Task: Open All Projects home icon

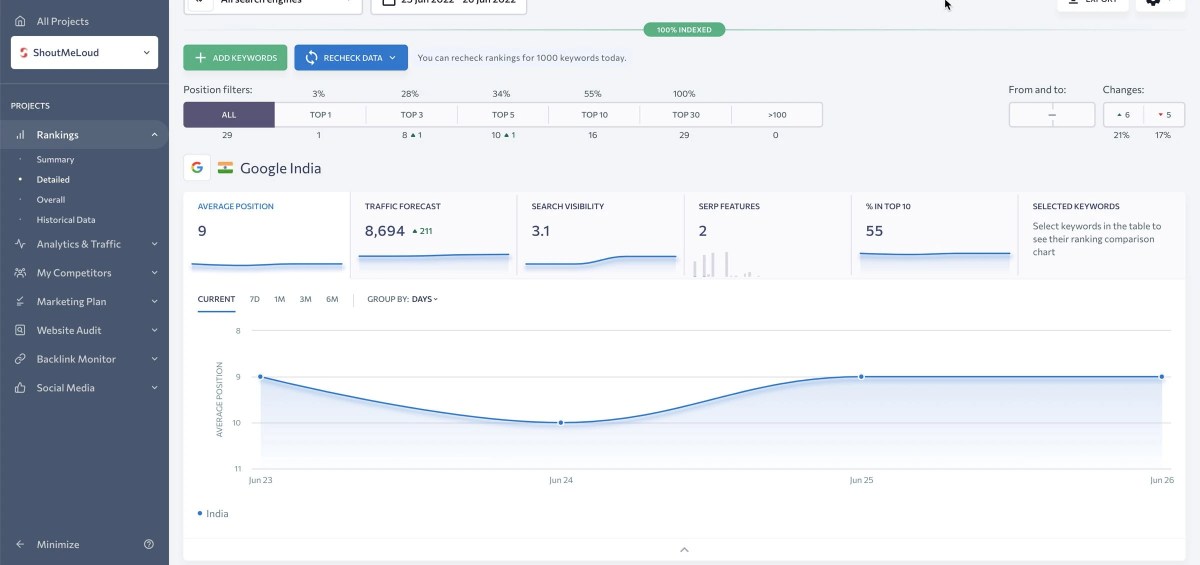Action: click(20, 21)
